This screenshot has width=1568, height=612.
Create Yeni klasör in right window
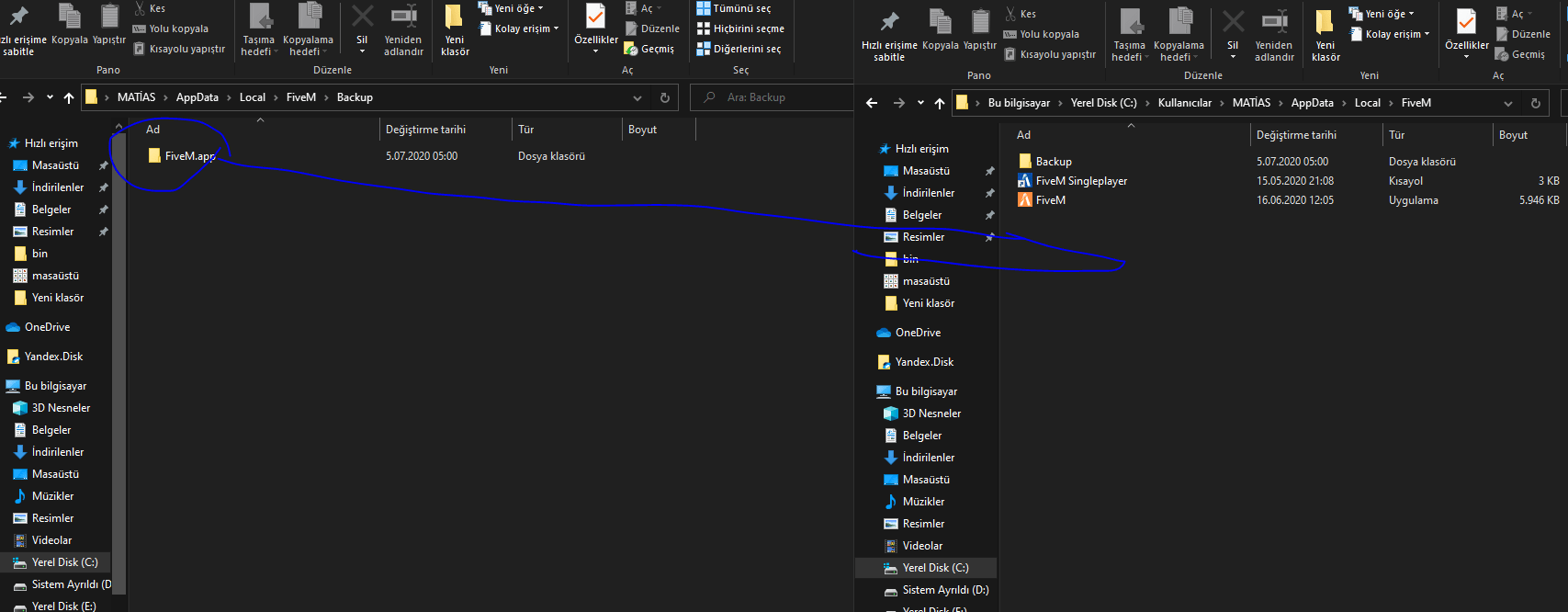point(1325,36)
